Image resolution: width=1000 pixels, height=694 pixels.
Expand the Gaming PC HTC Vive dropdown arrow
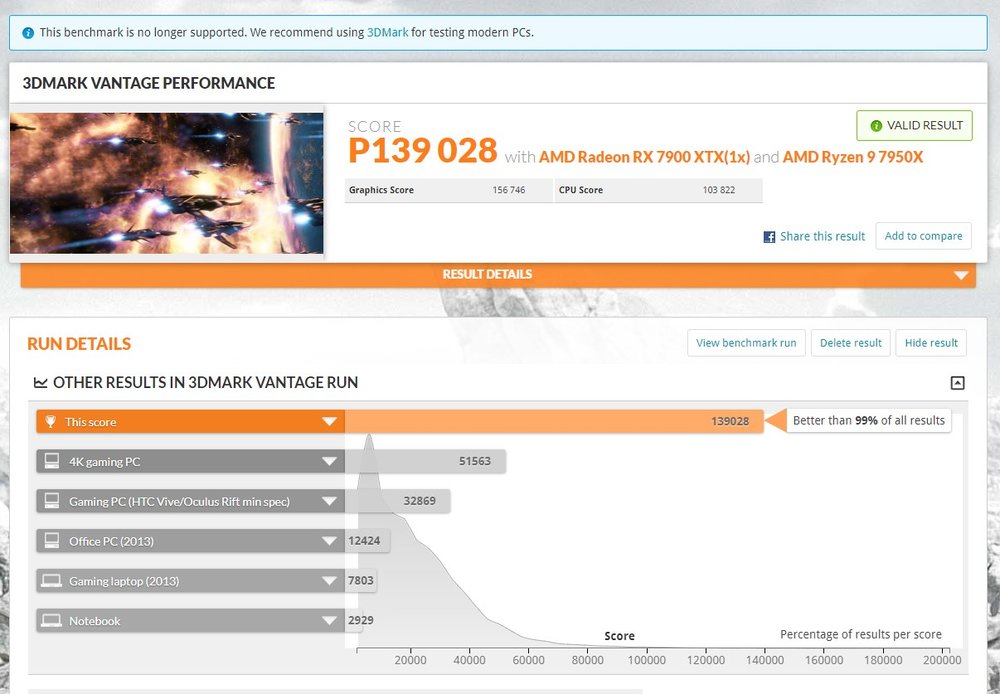tap(328, 501)
